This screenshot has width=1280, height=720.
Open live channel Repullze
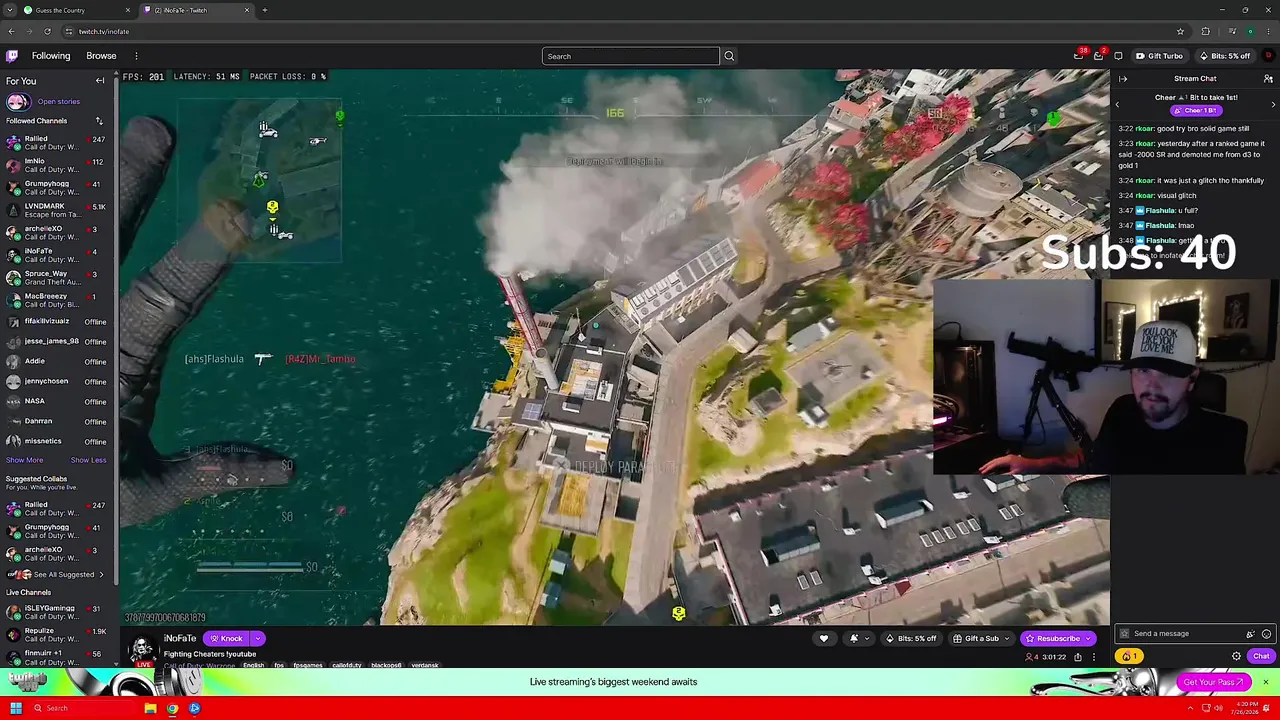pos(58,635)
